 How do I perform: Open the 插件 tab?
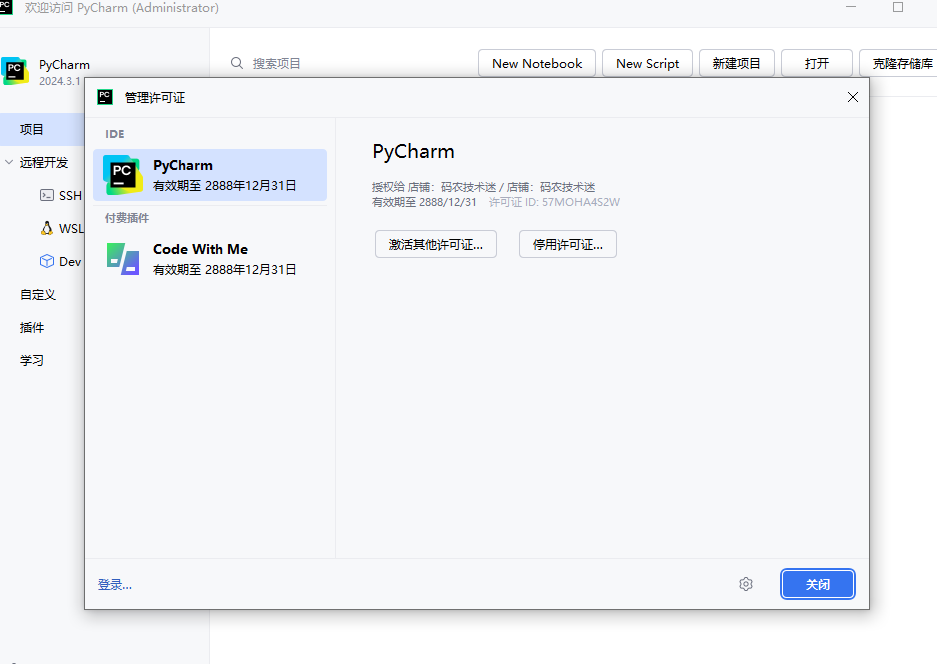coord(32,328)
